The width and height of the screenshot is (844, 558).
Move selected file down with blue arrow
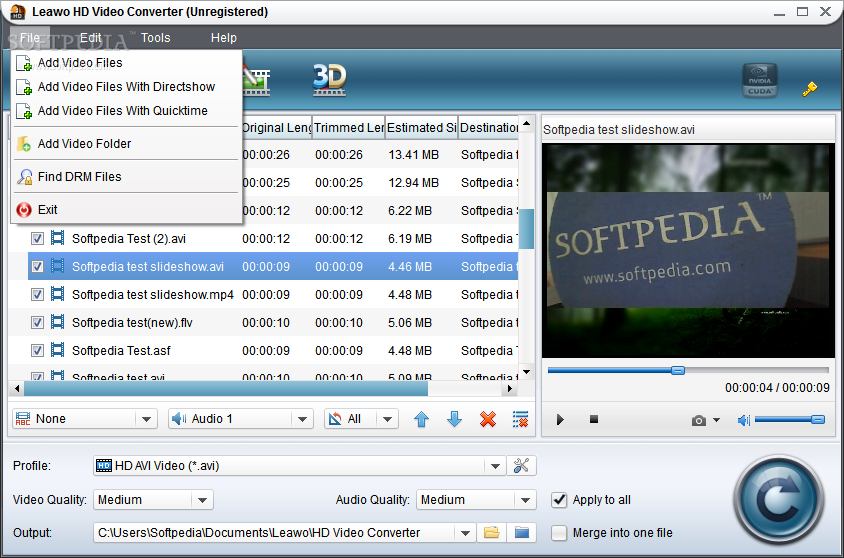click(x=454, y=419)
